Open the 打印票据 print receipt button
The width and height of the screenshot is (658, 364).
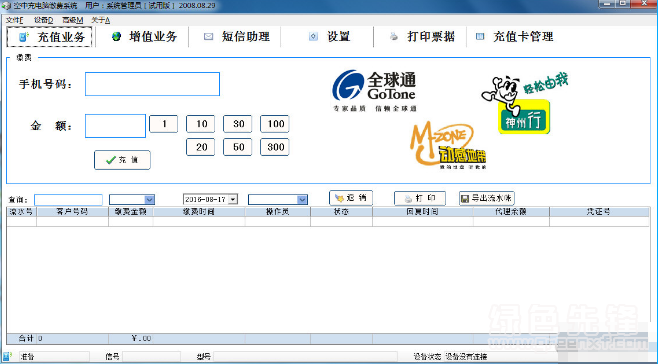[x=422, y=37]
